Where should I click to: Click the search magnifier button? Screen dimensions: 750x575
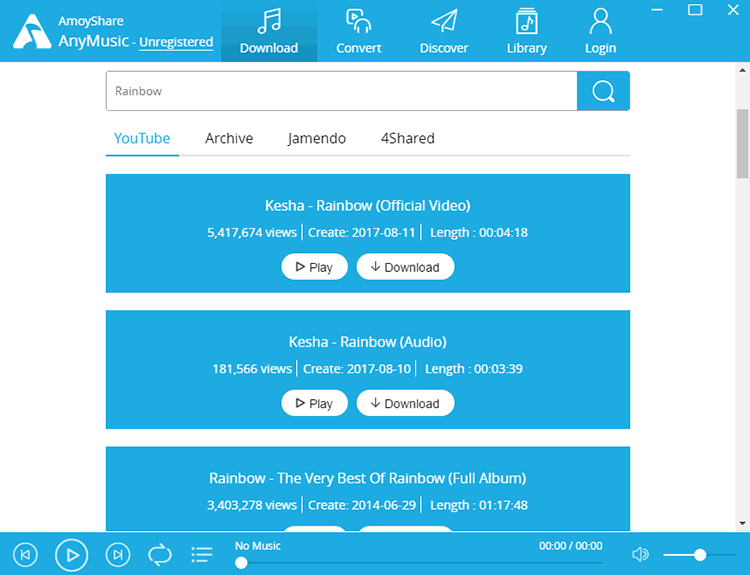click(603, 91)
